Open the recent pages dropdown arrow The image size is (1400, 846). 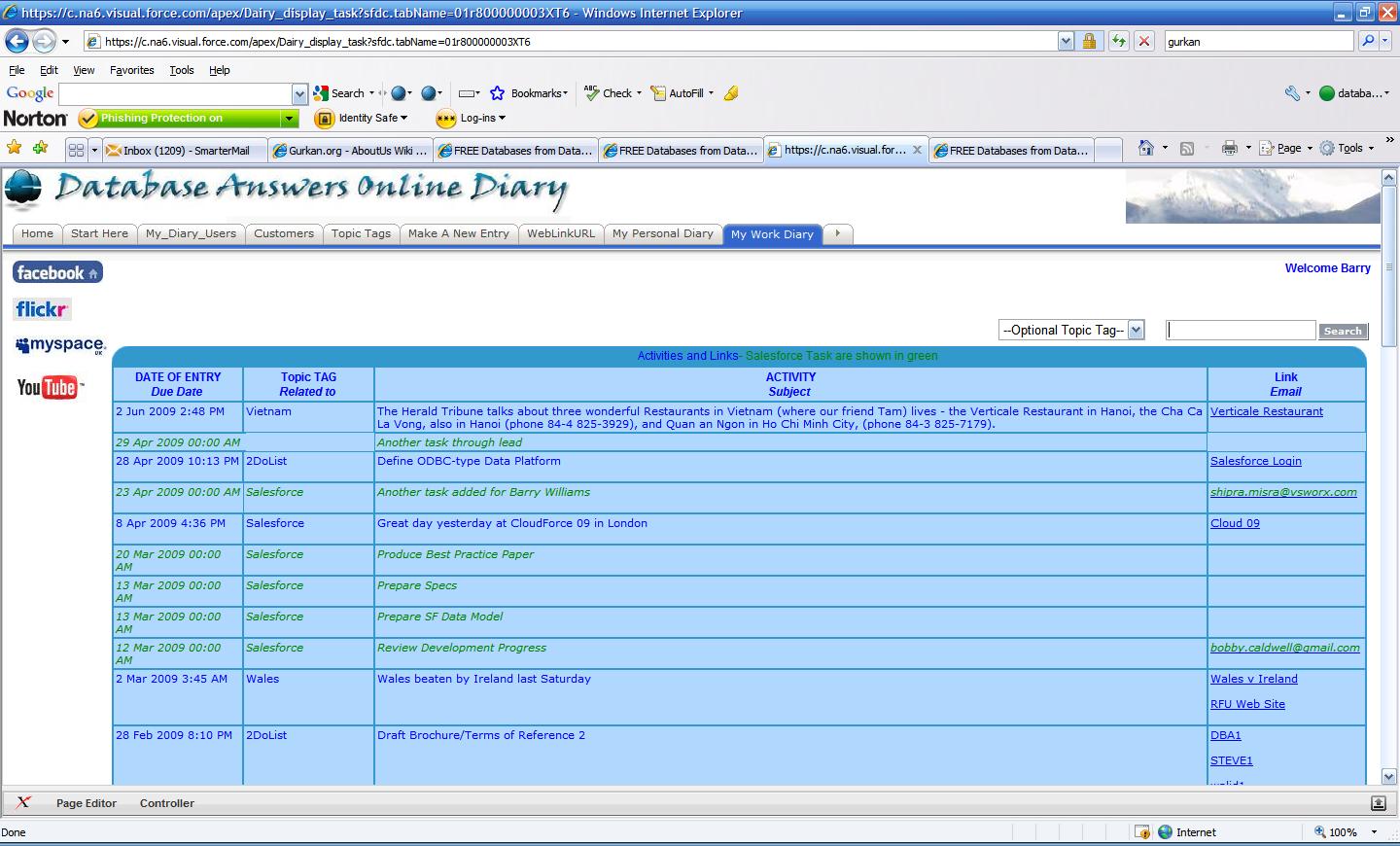click(x=65, y=42)
